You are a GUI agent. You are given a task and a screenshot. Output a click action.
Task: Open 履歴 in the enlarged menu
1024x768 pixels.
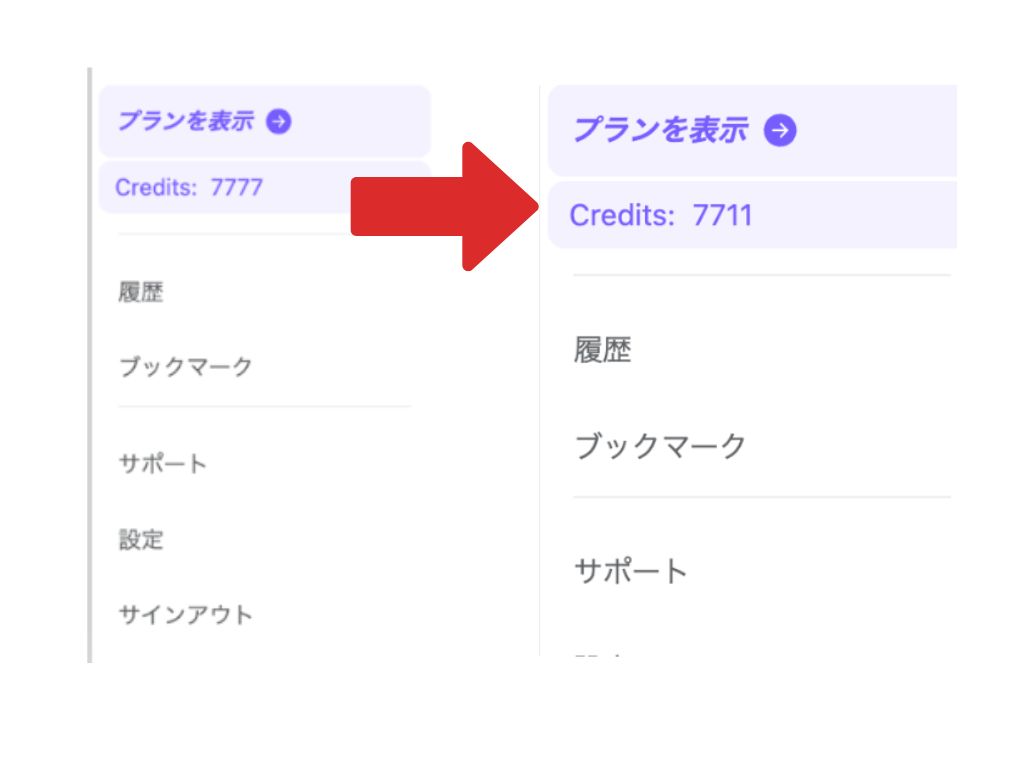[x=603, y=349]
